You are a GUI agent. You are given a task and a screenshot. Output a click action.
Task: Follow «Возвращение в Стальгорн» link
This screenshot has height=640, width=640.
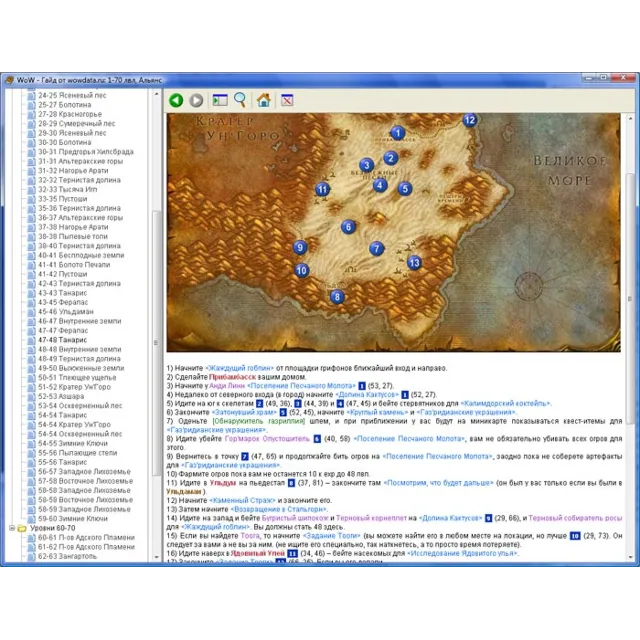pos(279,509)
